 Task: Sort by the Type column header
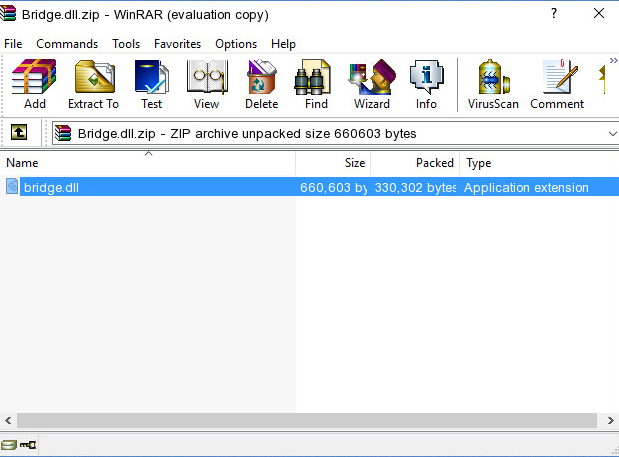tap(539, 163)
